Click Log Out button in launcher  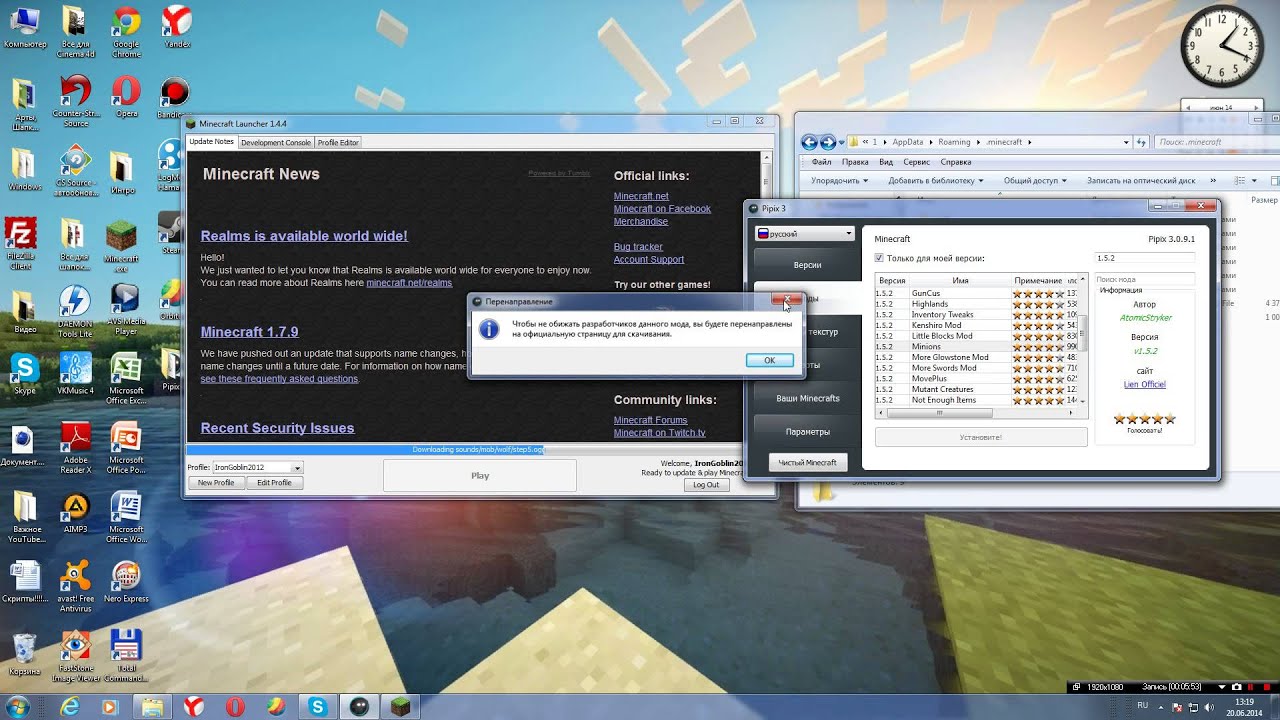tap(706, 485)
